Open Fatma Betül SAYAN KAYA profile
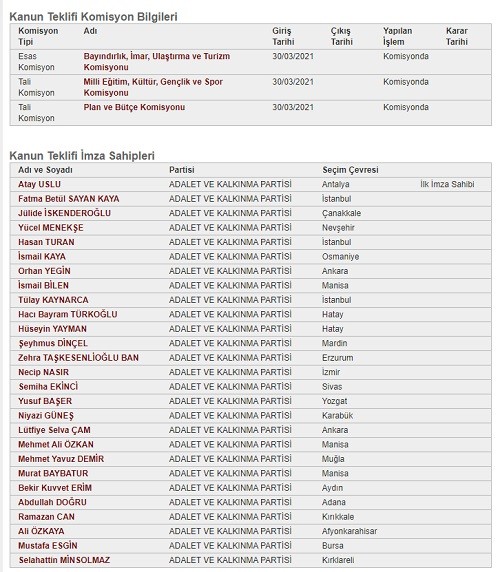The width and height of the screenshot is (500, 572). point(69,199)
